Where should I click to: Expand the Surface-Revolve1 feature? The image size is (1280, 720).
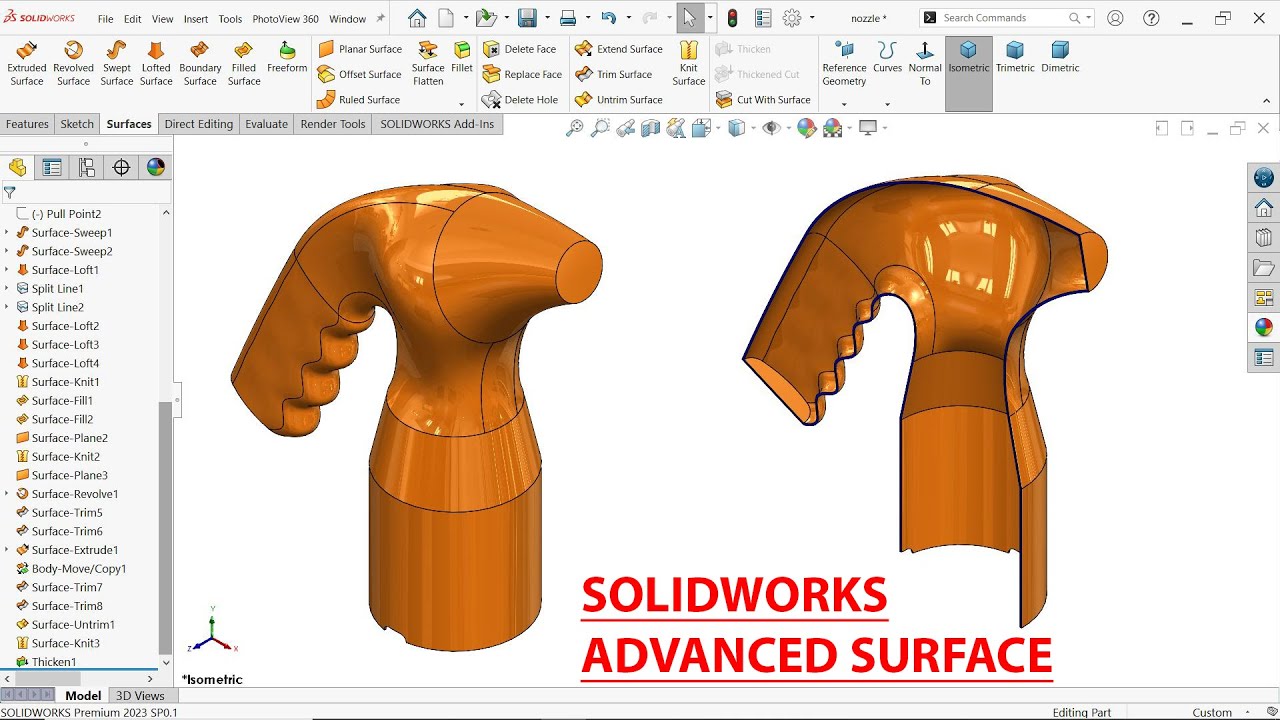click(x=7, y=494)
